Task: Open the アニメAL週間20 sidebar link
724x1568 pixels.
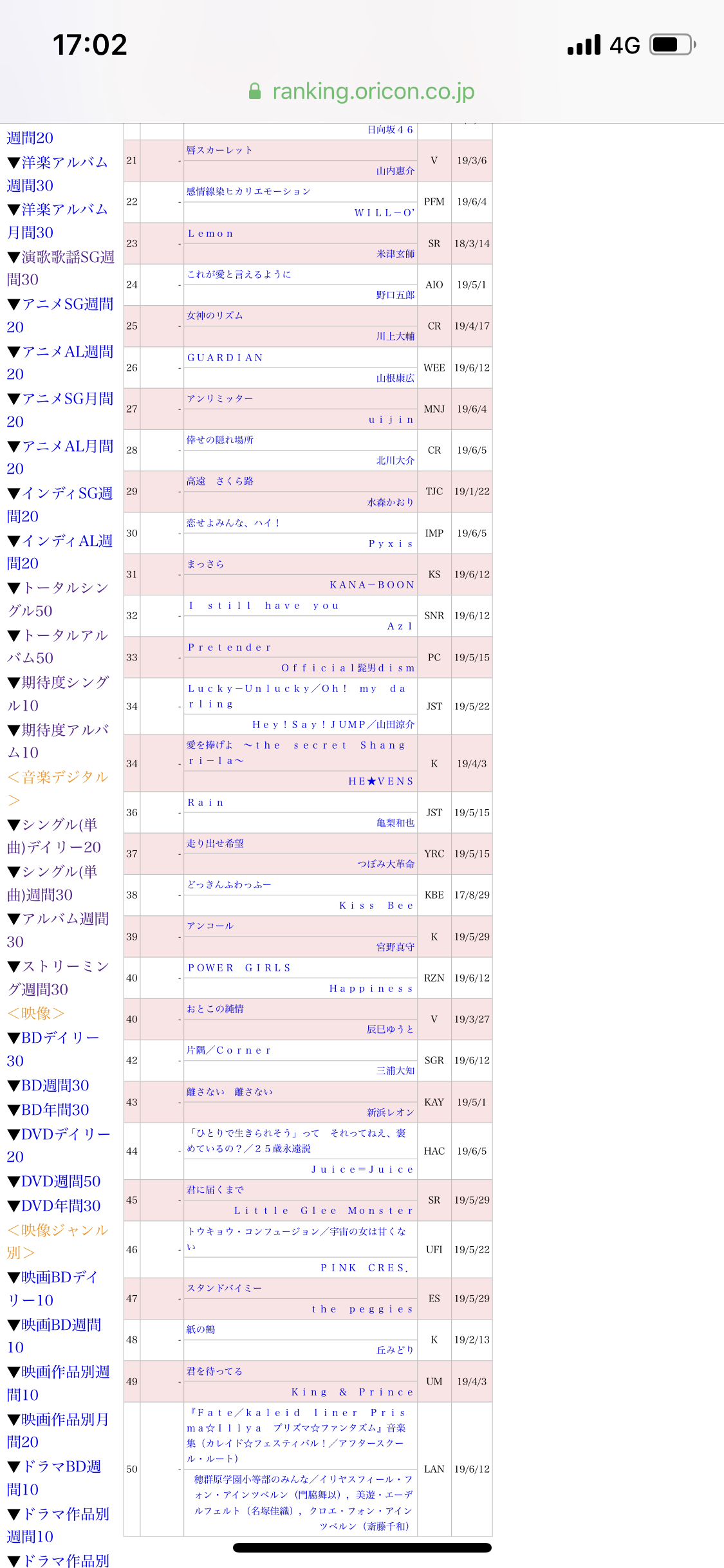Action: tap(60, 363)
